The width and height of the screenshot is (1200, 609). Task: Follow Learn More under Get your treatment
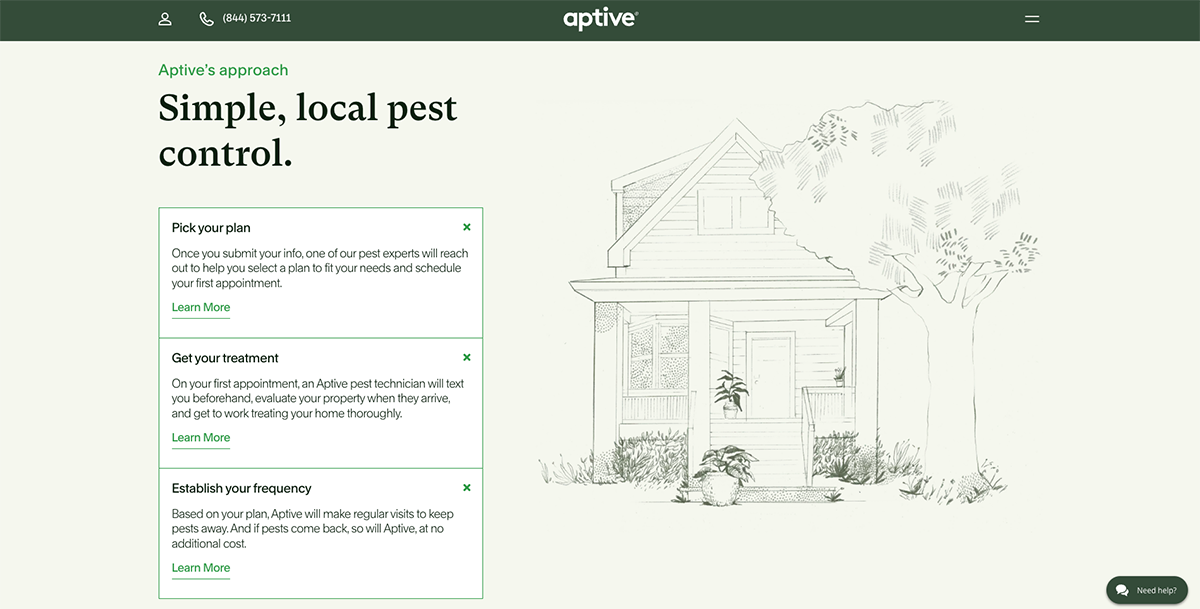tap(201, 438)
